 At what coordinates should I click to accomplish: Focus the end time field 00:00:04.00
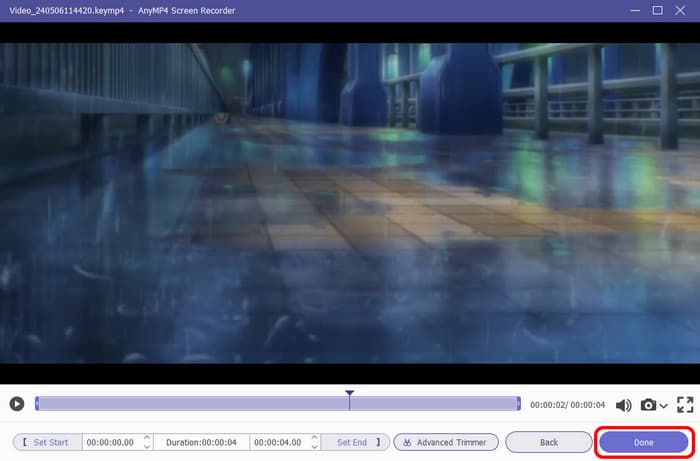pos(278,442)
